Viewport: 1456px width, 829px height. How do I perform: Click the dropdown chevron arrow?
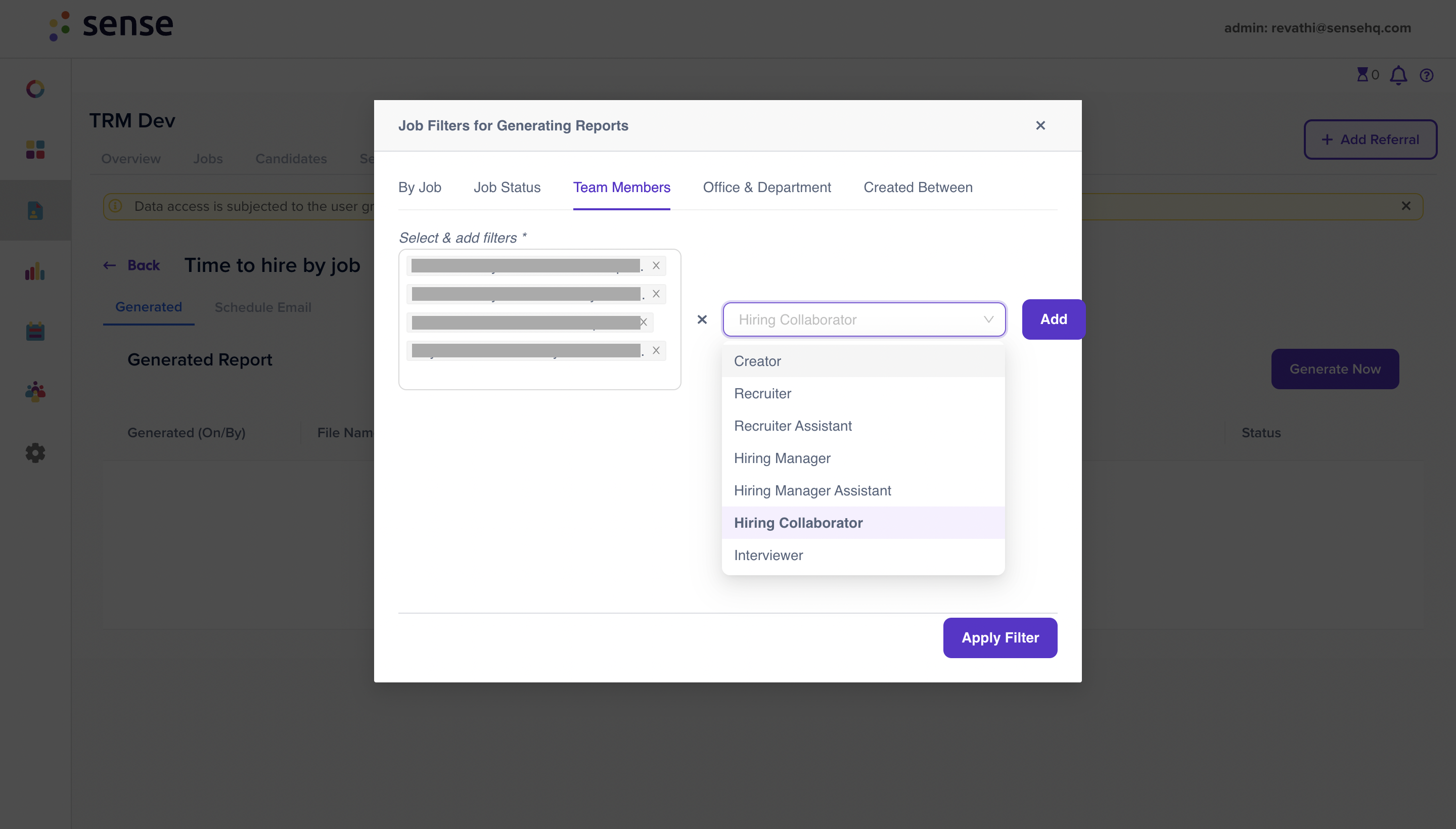988,319
